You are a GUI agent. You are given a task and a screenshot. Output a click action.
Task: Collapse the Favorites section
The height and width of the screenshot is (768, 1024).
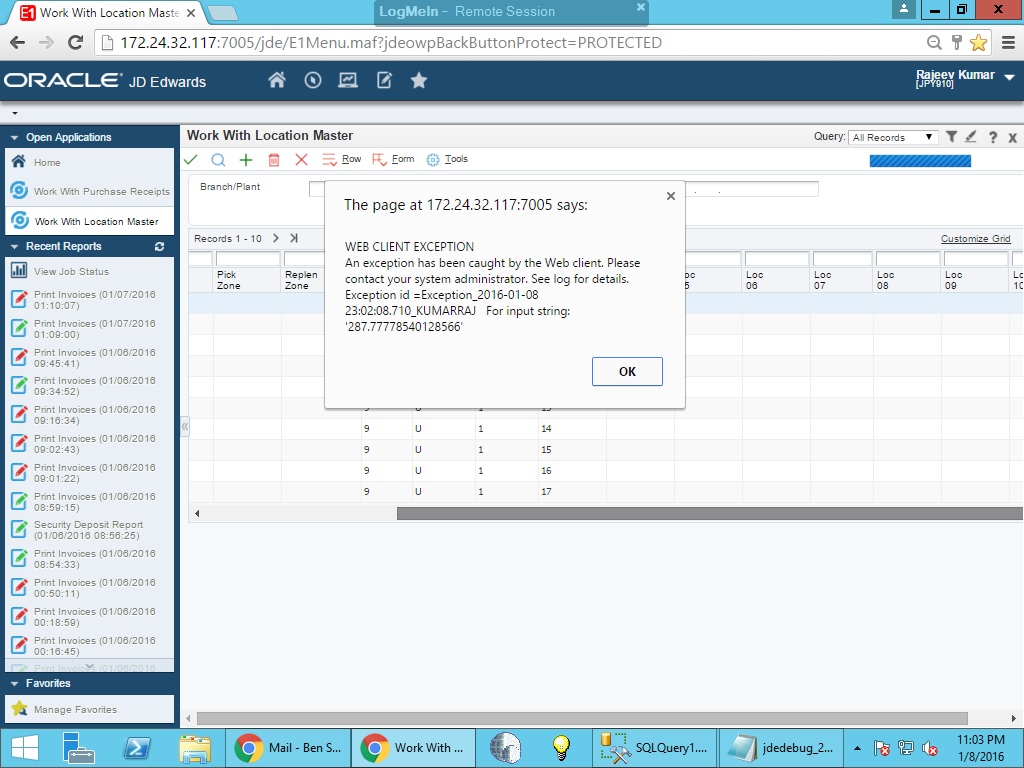pos(14,684)
